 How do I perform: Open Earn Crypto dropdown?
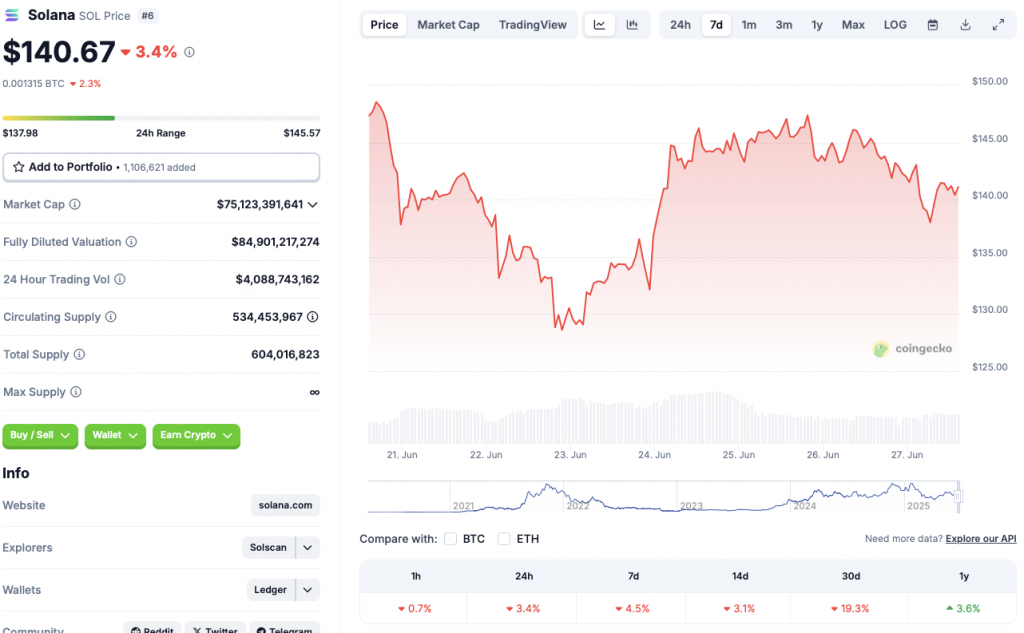tap(196, 435)
